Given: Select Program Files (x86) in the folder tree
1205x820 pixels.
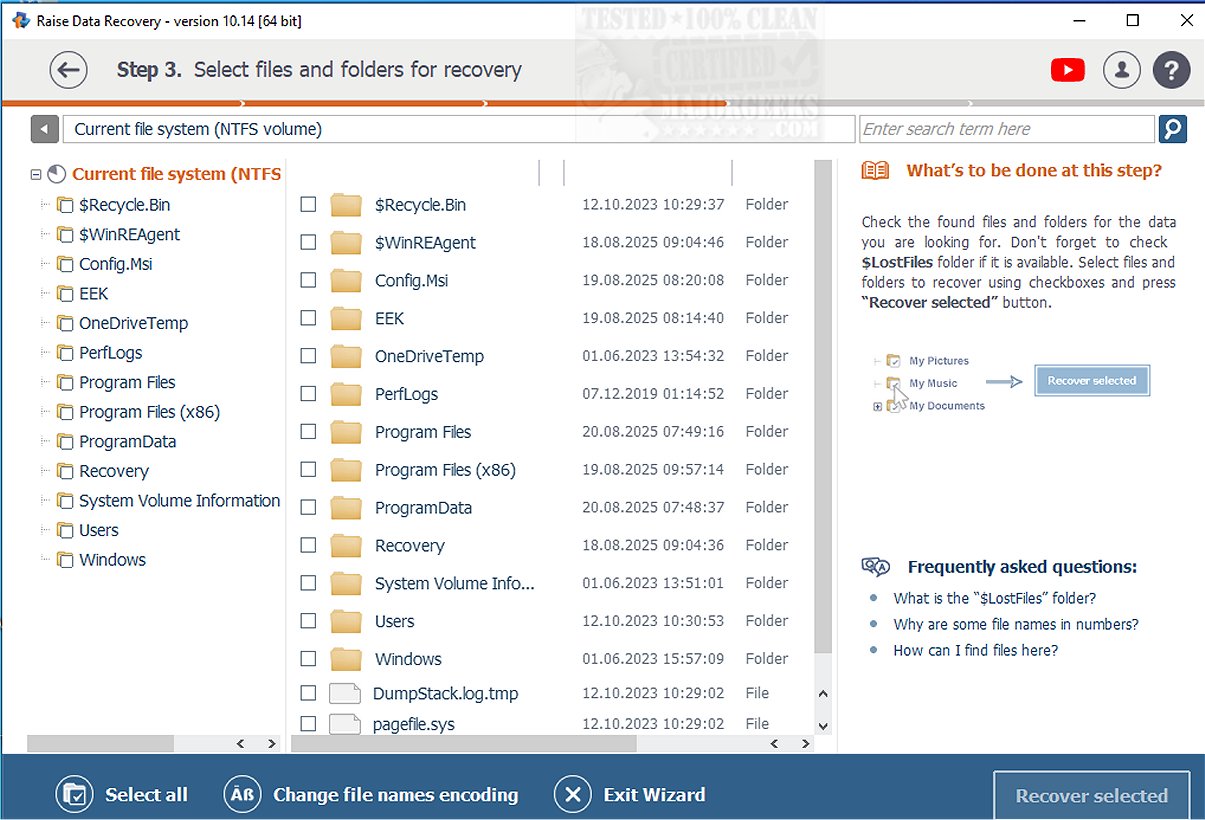Looking at the screenshot, I should tap(150, 412).
